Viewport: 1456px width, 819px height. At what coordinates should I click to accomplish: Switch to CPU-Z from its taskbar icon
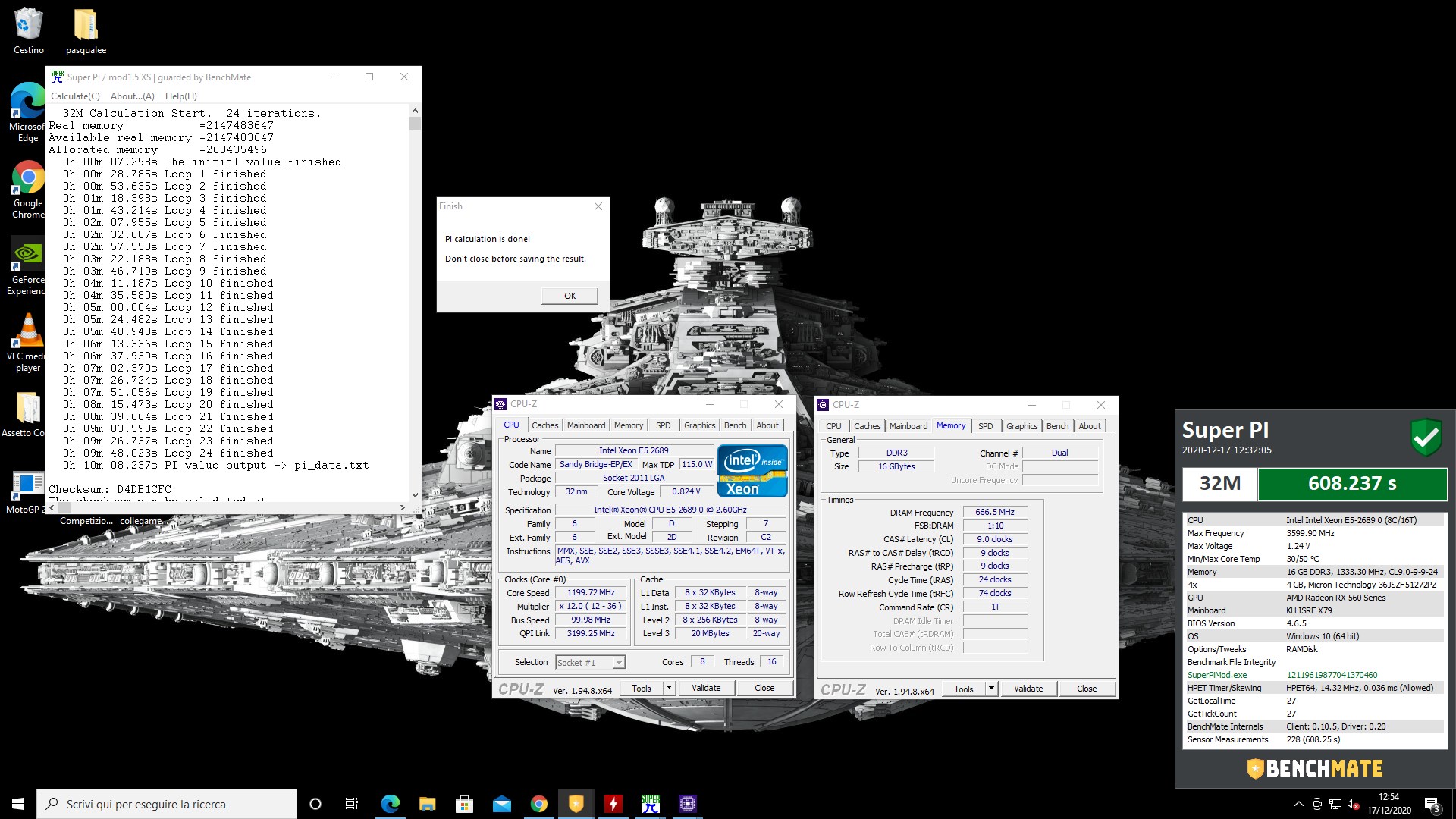click(x=687, y=804)
